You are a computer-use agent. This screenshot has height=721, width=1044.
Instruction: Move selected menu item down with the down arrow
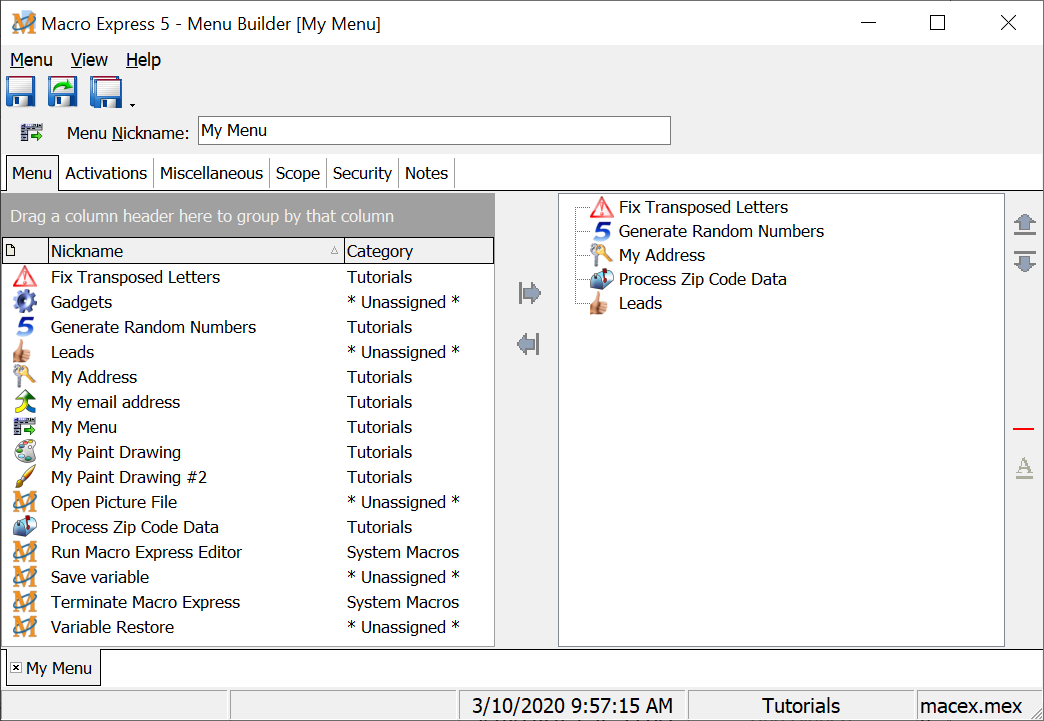(1024, 262)
